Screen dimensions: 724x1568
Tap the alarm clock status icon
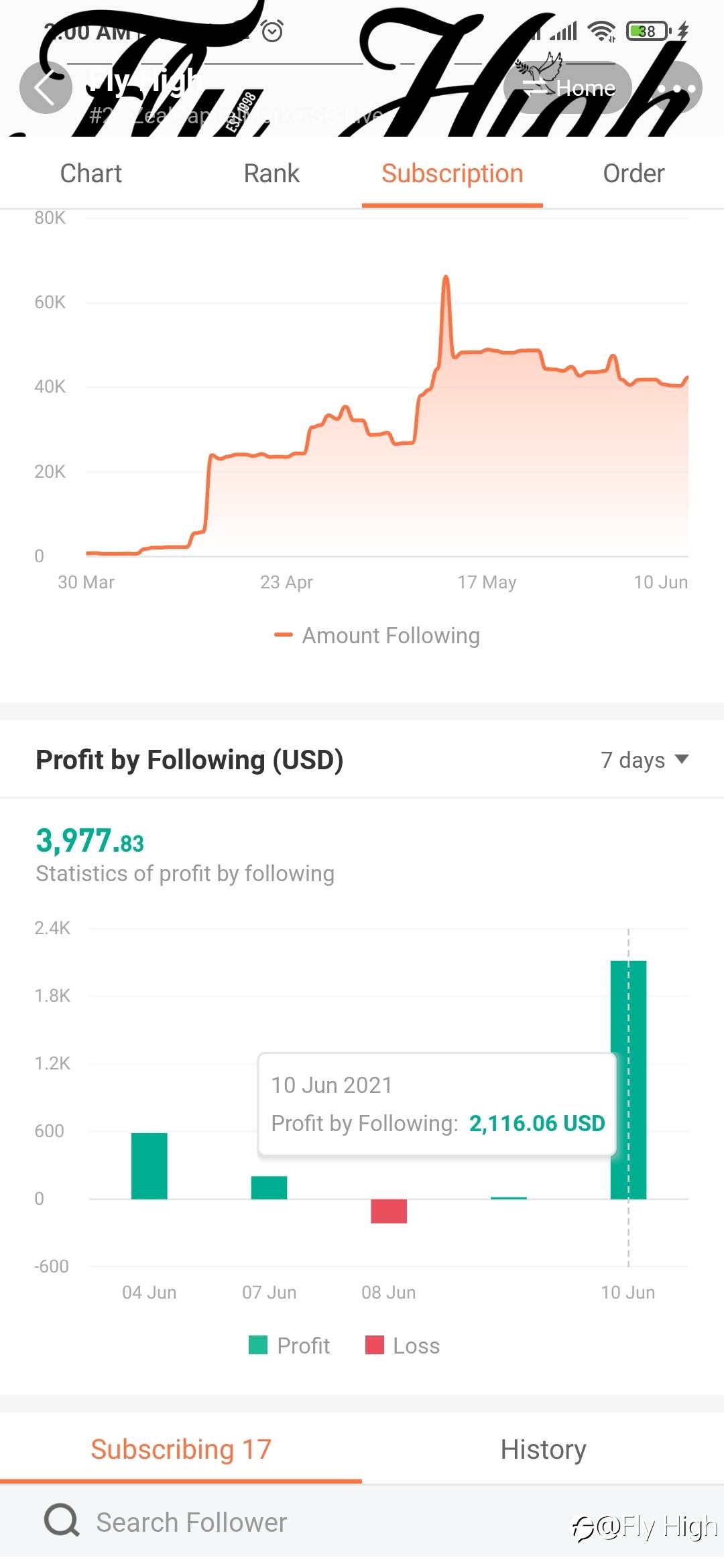click(272, 31)
